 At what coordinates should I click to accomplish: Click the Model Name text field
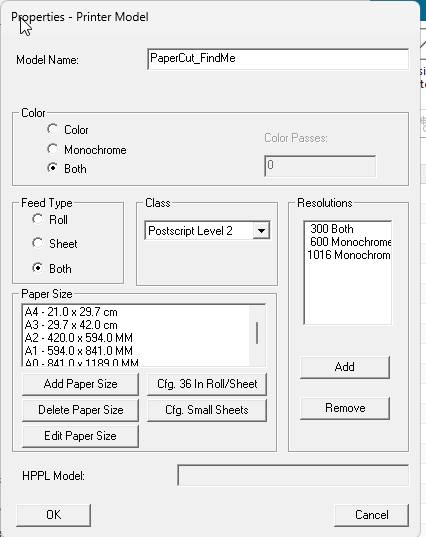(x=278, y=59)
